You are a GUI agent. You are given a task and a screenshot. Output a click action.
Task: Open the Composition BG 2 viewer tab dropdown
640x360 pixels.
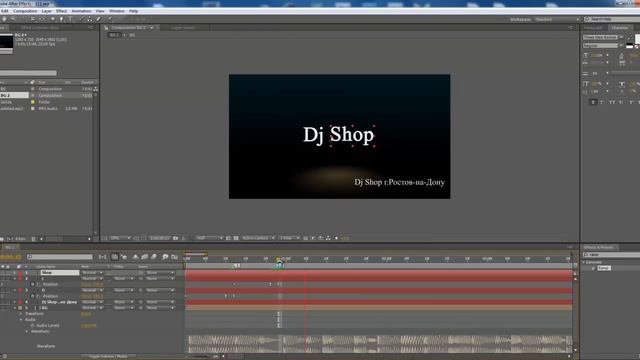click(152, 28)
